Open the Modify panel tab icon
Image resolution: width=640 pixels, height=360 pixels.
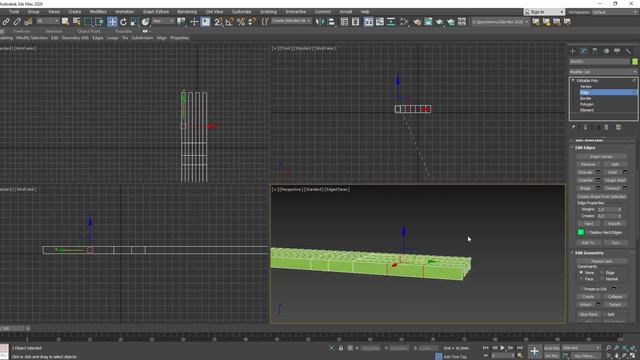coord(584,51)
